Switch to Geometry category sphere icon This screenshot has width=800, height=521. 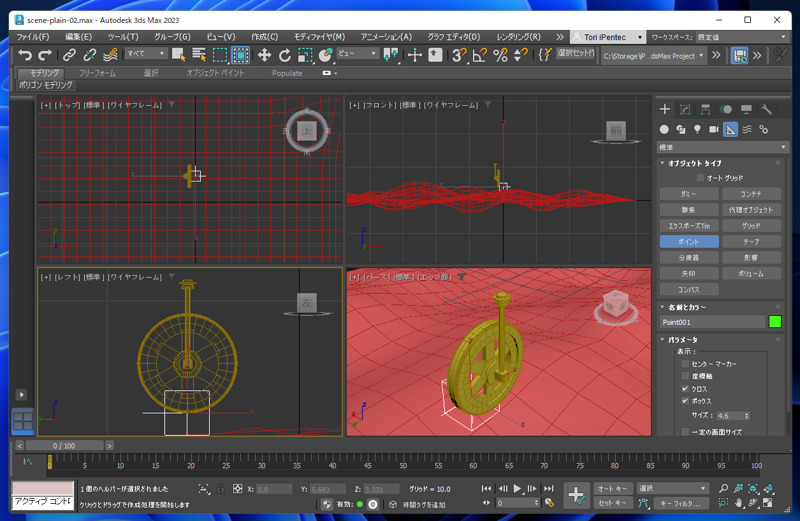click(664, 130)
